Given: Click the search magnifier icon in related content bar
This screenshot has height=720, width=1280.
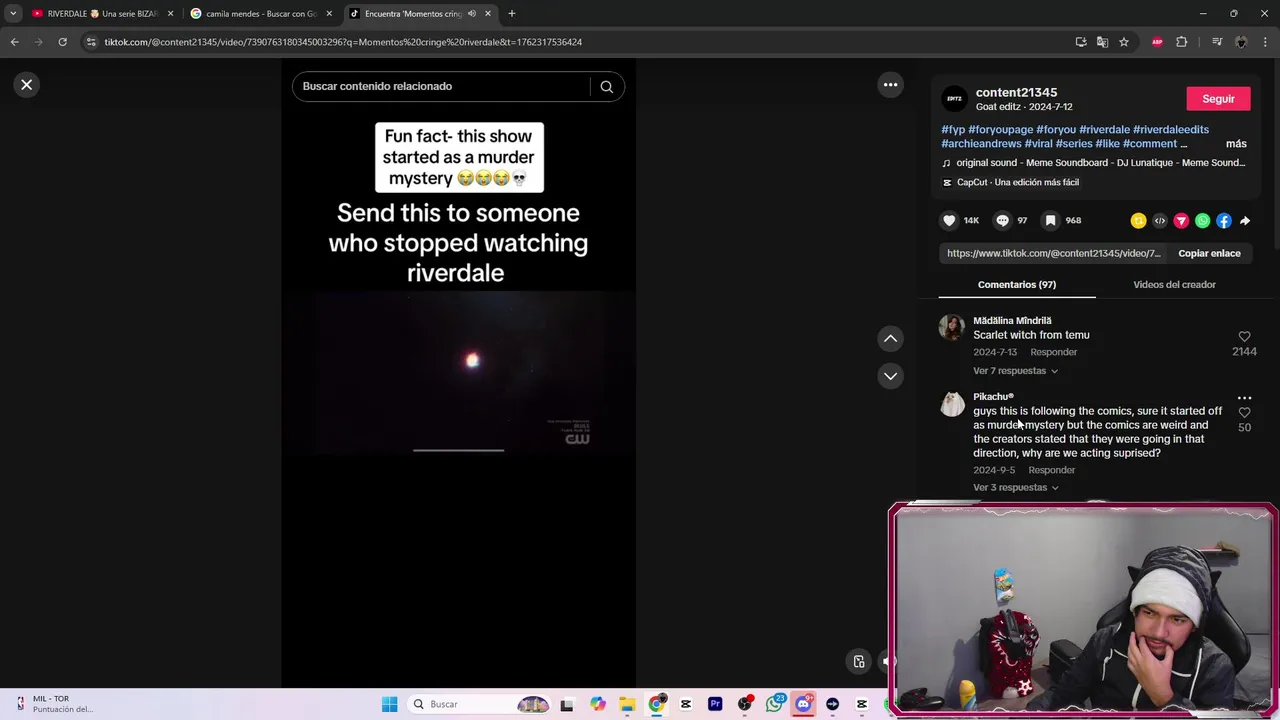Looking at the screenshot, I should click(606, 86).
